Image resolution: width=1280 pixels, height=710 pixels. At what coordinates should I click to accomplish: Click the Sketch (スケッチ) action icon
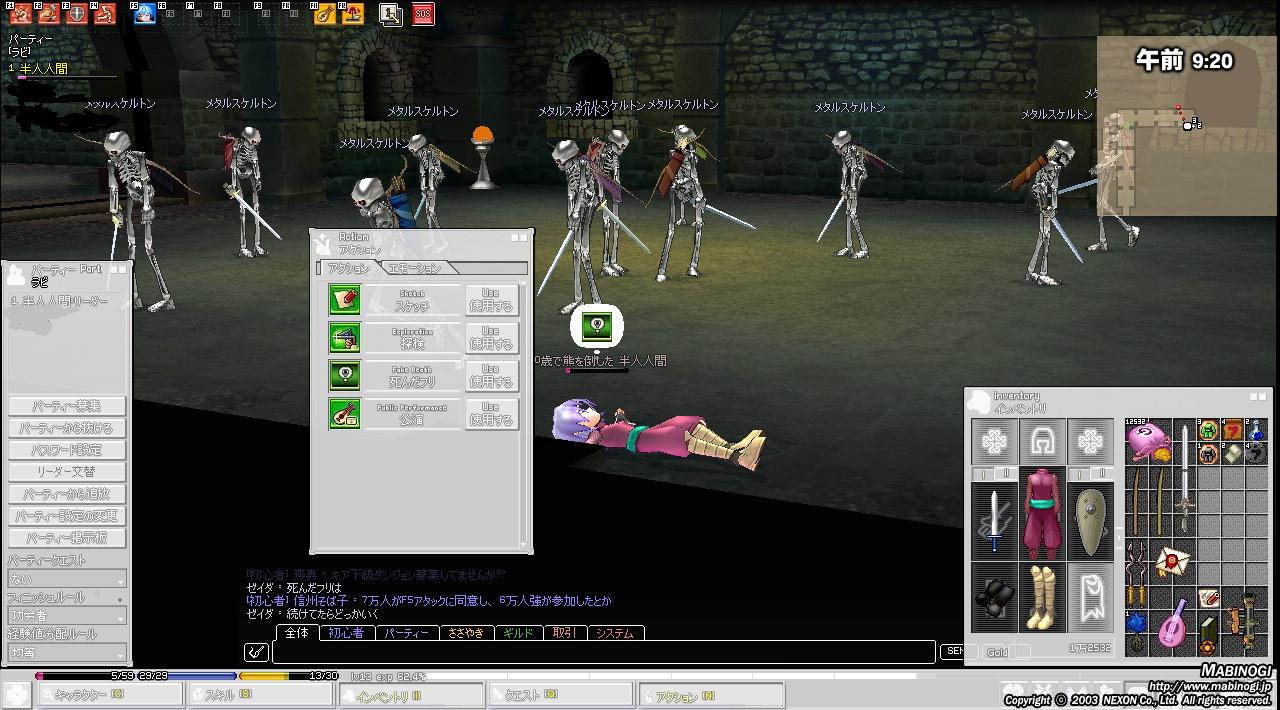click(x=344, y=300)
